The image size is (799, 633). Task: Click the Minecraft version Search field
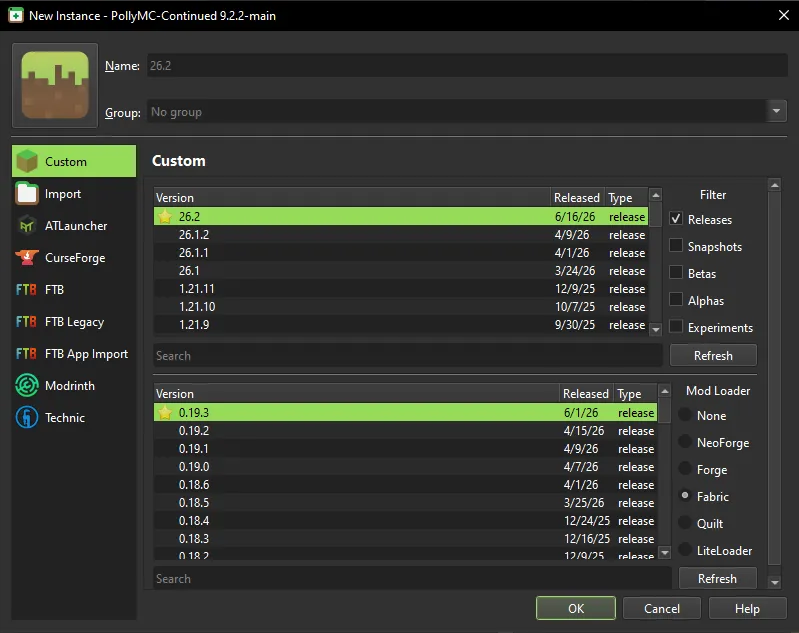[408, 355]
